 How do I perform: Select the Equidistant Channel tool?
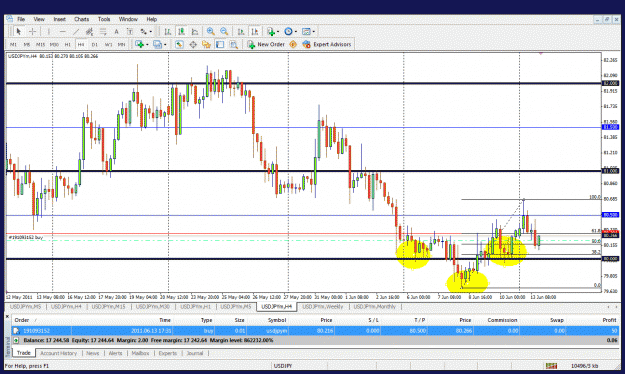point(89,31)
